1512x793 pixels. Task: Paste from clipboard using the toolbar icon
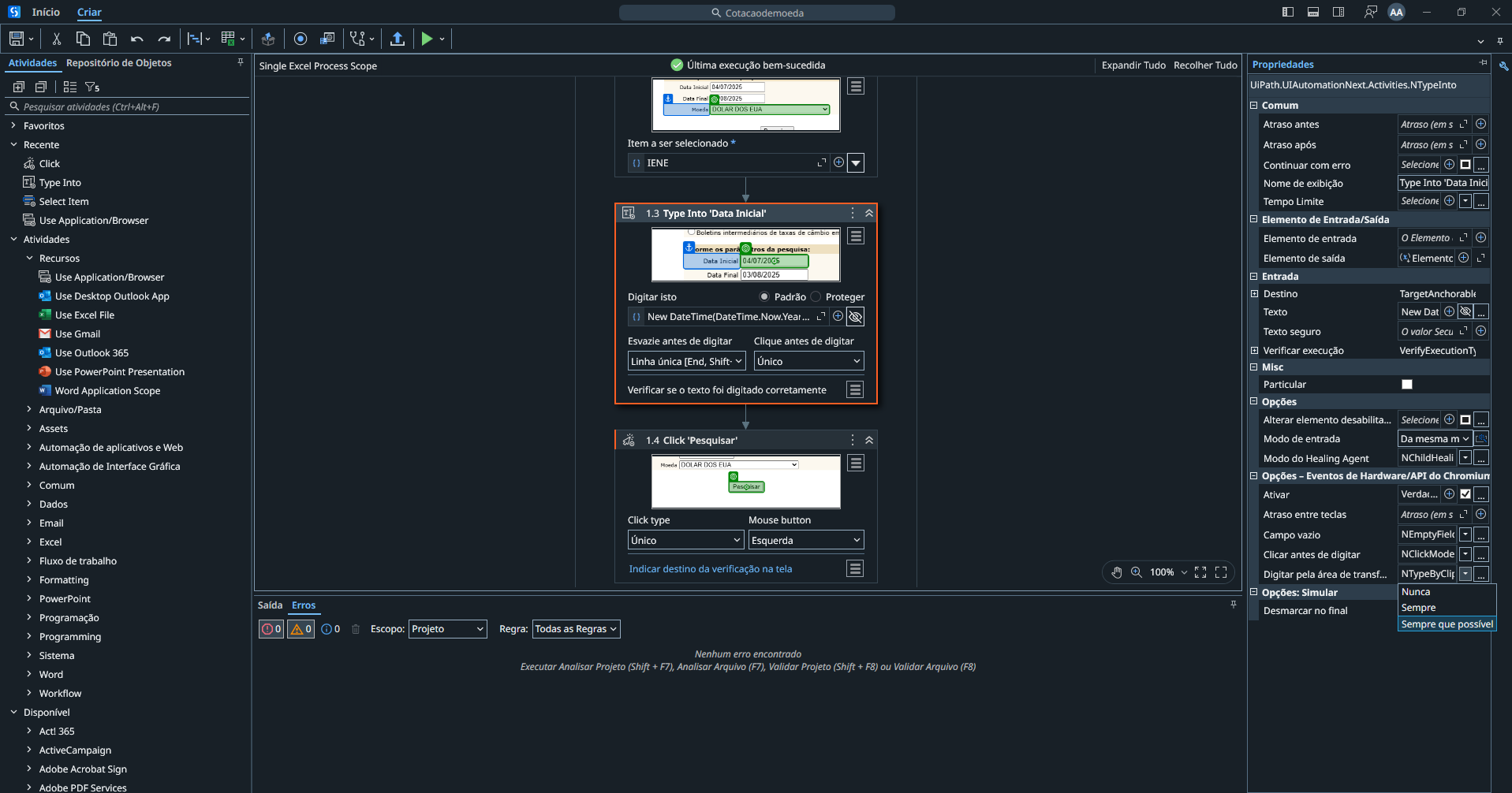click(x=110, y=39)
